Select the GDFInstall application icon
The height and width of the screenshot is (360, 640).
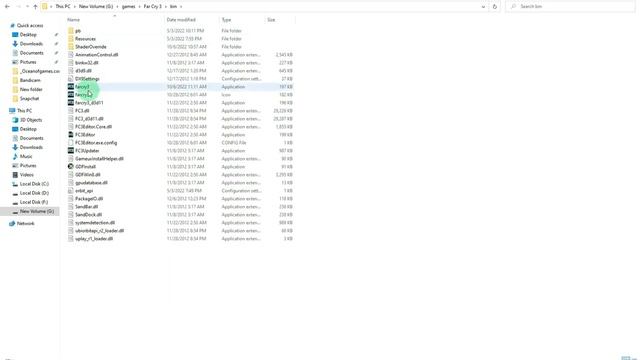pos(71,167)
